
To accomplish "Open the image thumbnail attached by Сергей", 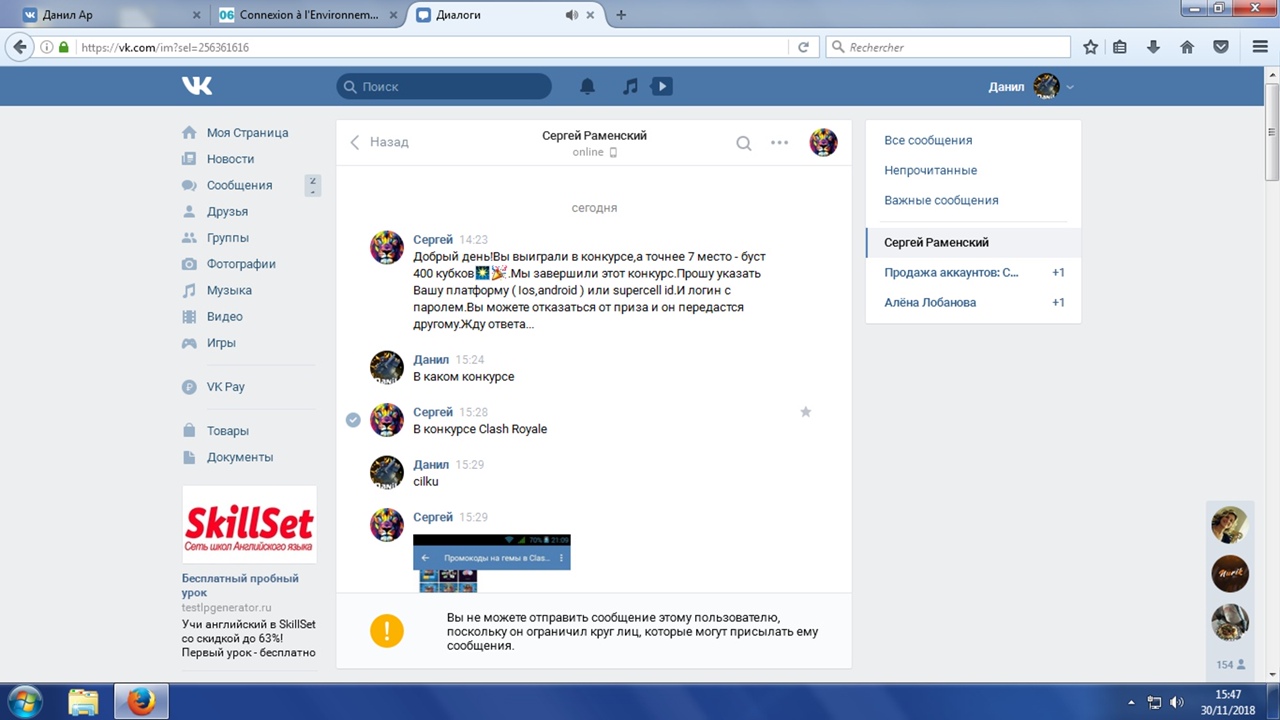I will click(x=491, y=563).
